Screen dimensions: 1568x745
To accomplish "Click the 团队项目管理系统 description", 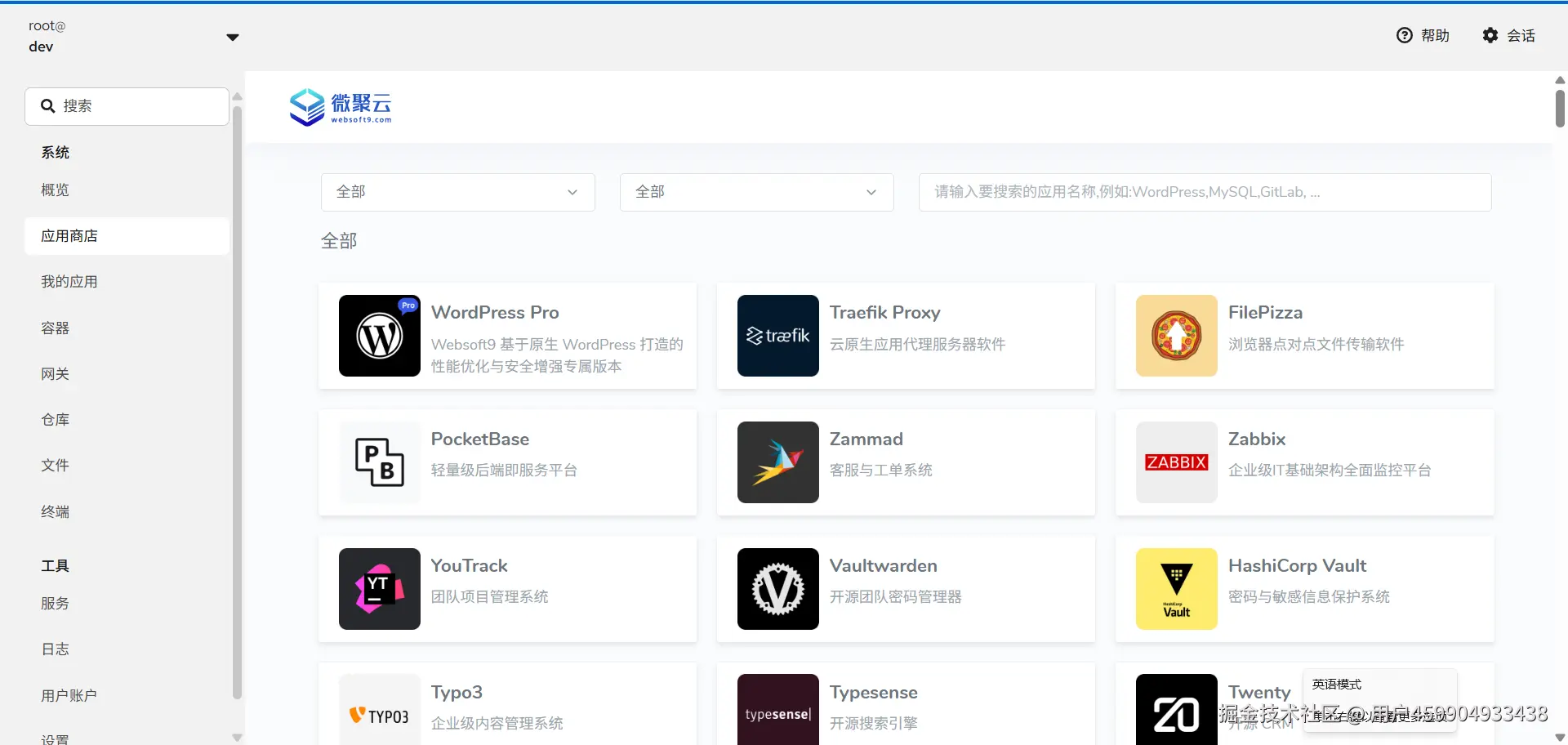I will 490,596.
